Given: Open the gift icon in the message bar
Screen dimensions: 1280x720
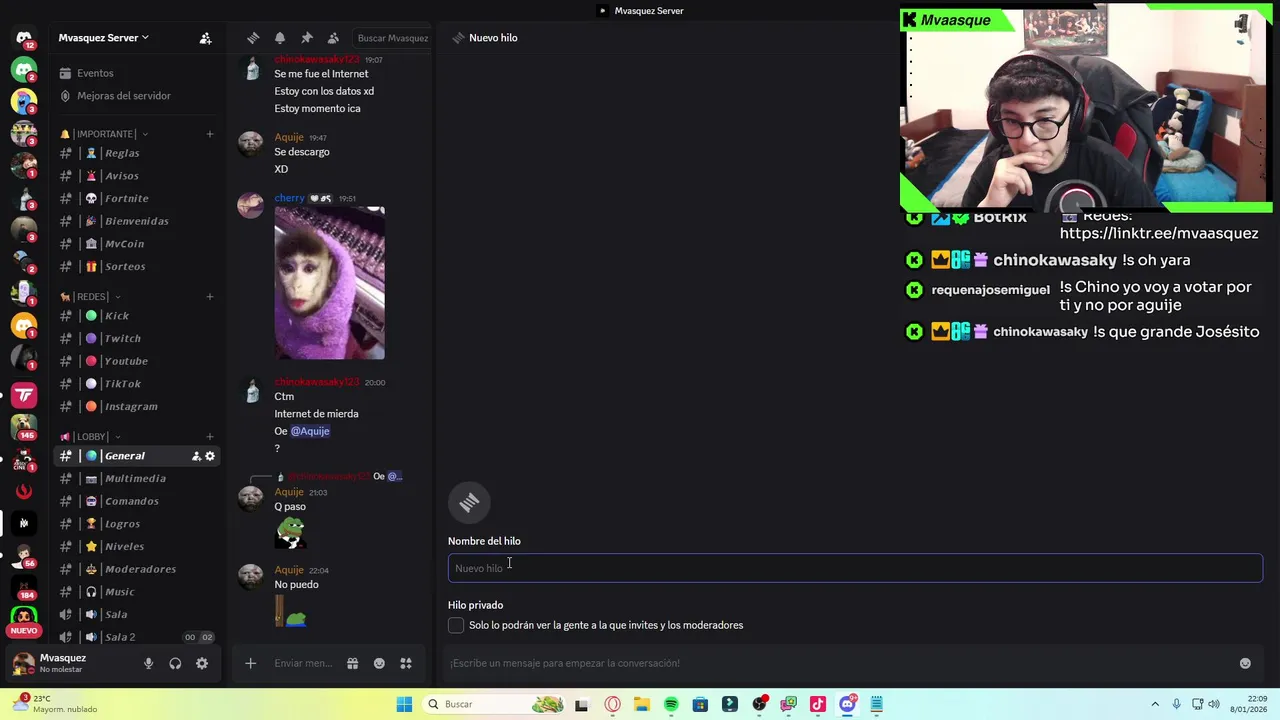Looking at the screenshot, I should 352,663.
